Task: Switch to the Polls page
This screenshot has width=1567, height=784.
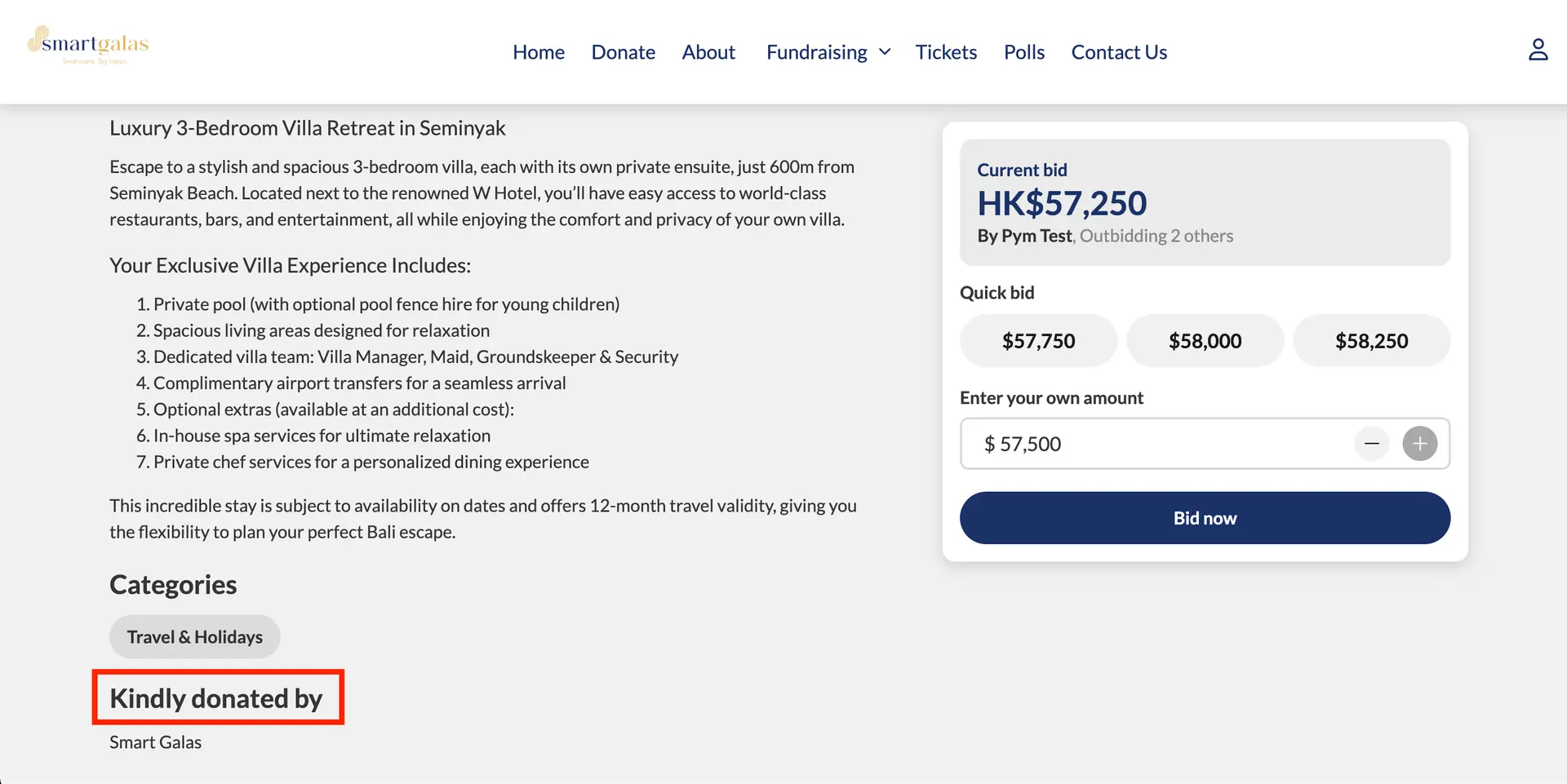Action: [1023, 52]
